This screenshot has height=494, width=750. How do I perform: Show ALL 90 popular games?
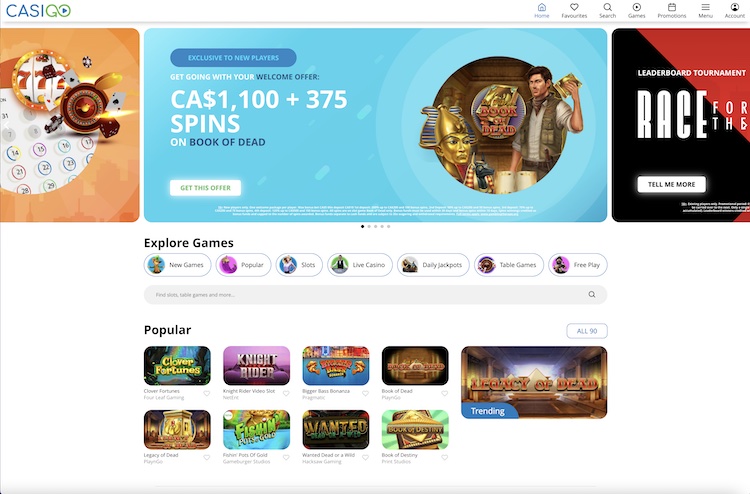click(587, 331)
